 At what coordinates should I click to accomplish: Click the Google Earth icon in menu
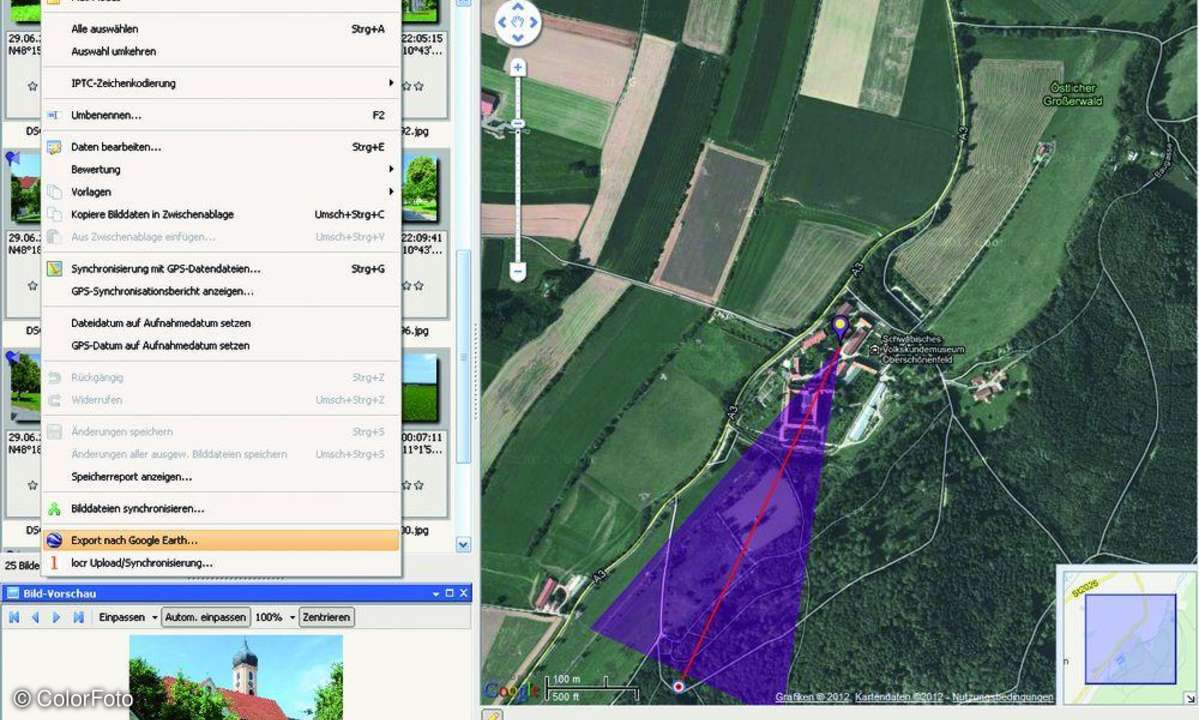pos(54,540)
